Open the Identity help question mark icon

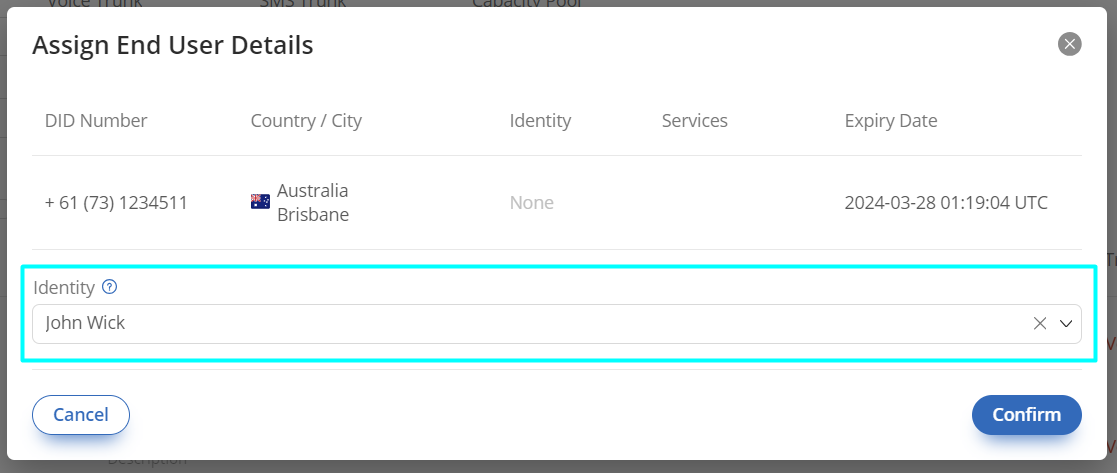pos(110,287)
